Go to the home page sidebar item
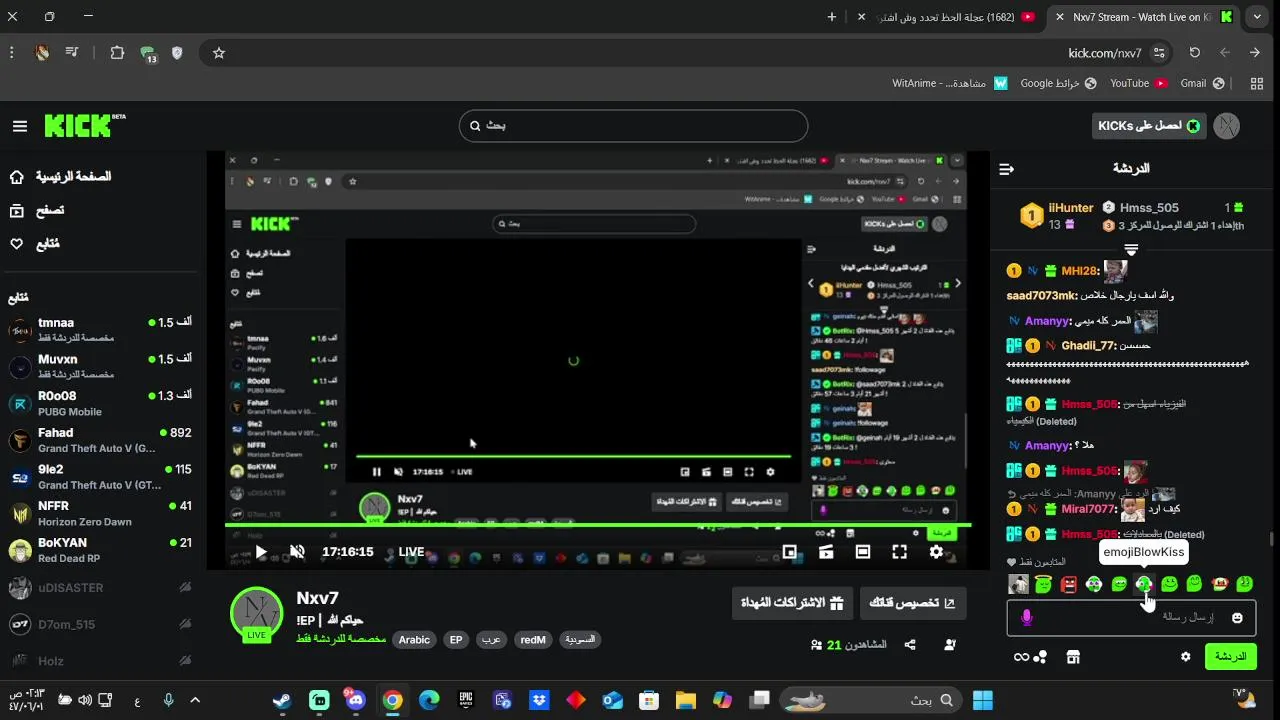 tap(60, 177)
